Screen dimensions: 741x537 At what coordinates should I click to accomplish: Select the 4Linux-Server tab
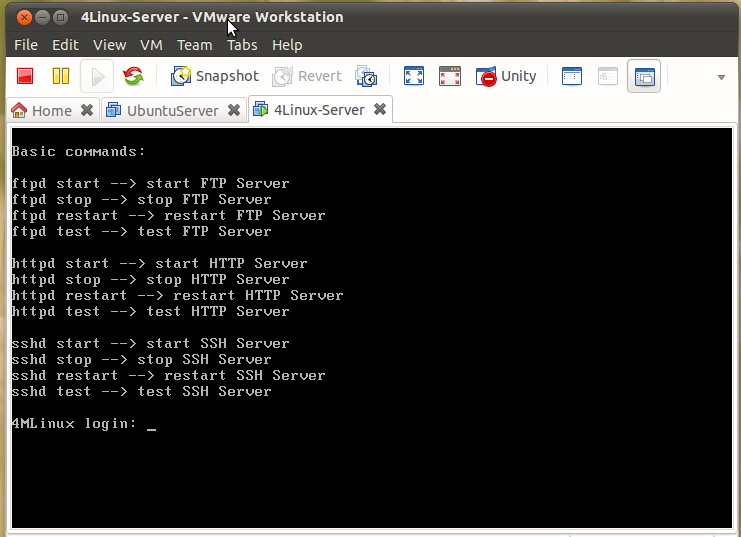pos(320,110)
